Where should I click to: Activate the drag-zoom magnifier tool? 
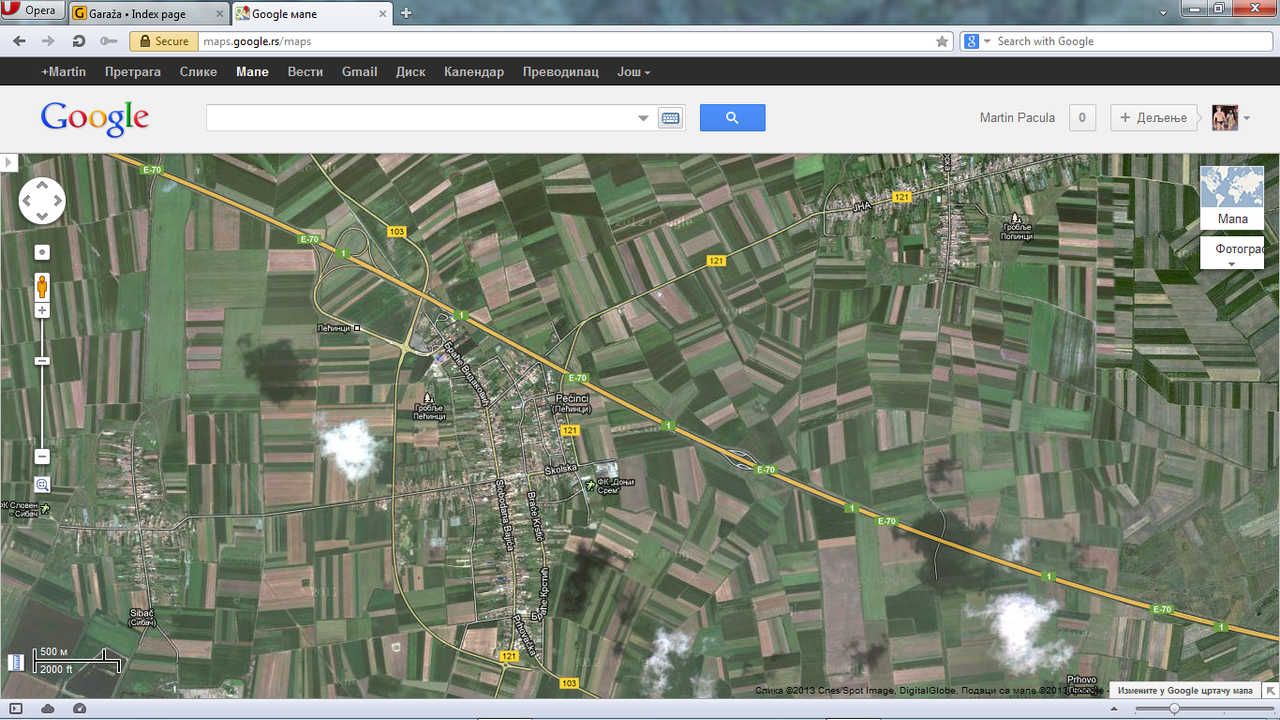tap(42, 485)
